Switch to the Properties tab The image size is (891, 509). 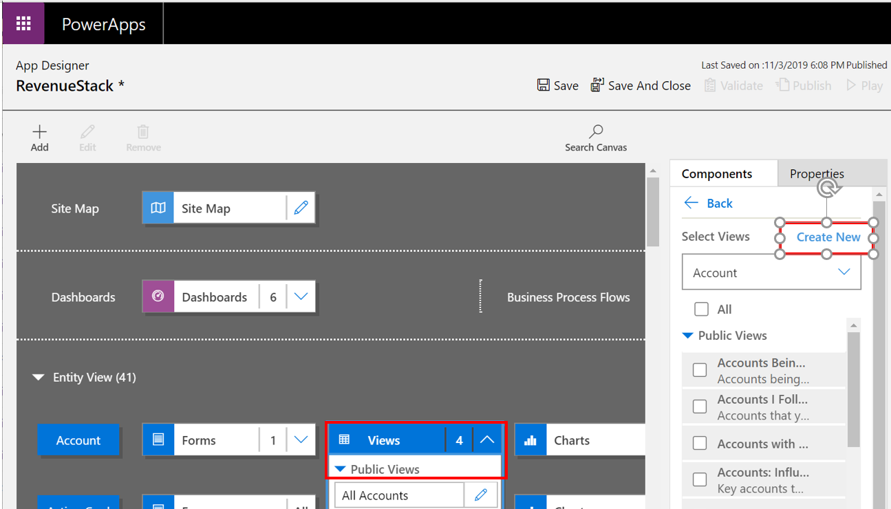coord(817,174)
